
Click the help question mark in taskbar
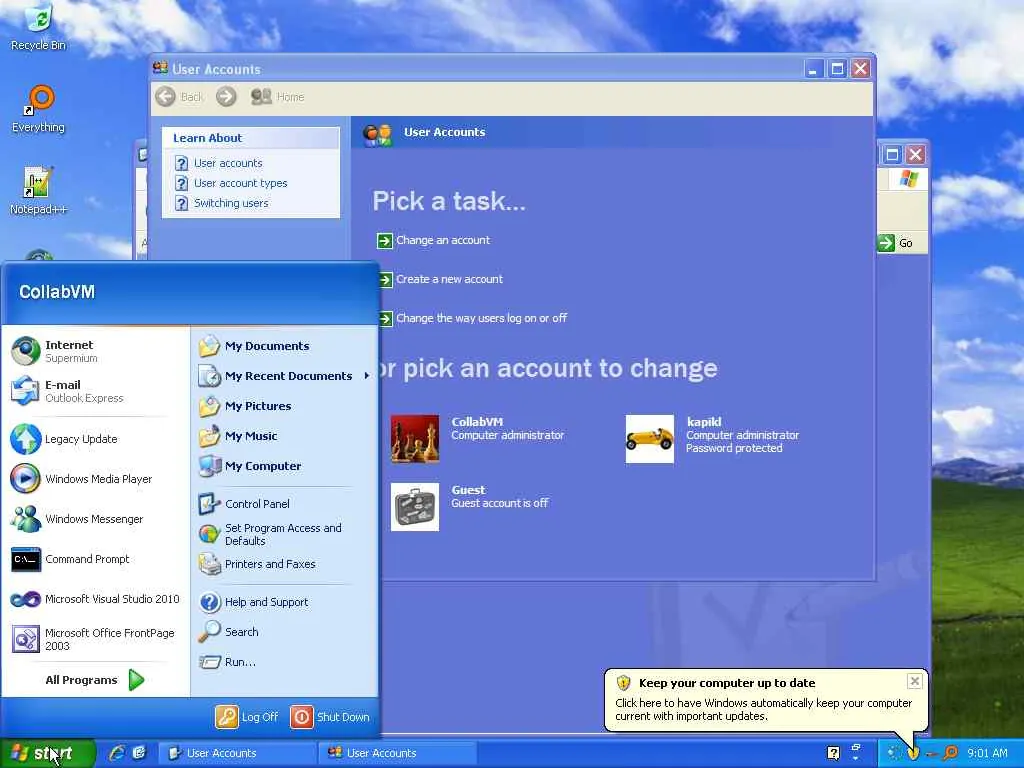point(833,754)
